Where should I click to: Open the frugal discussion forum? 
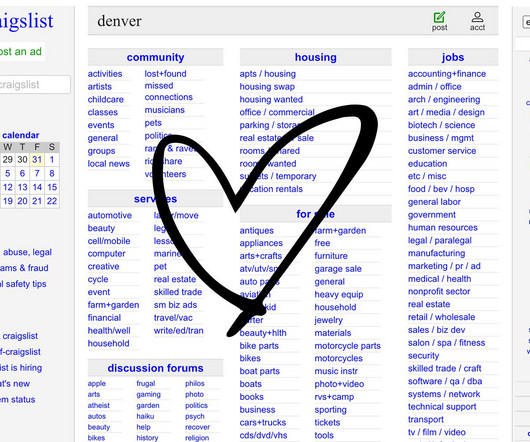[146, 384]
